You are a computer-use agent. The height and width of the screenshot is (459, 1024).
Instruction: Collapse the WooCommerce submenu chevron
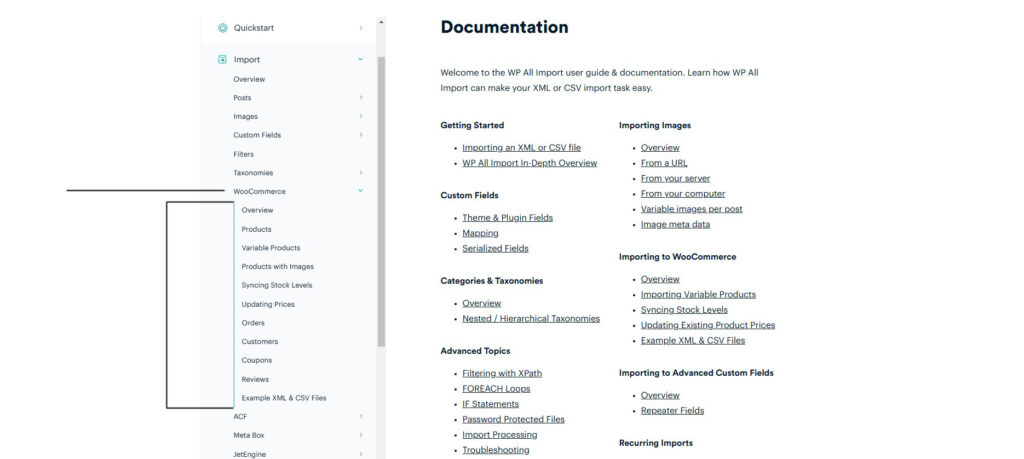[x=360, y=191]
